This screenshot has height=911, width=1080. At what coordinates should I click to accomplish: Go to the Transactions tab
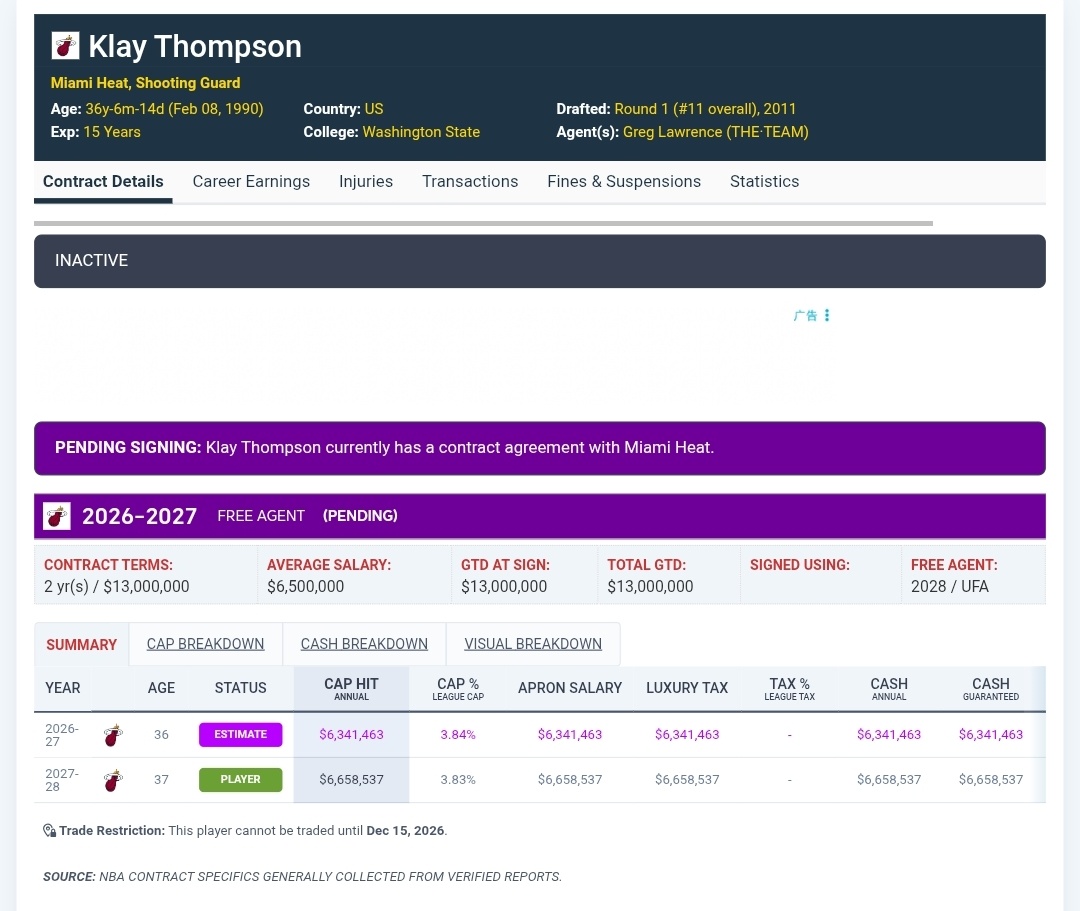(x=470, y=181)
